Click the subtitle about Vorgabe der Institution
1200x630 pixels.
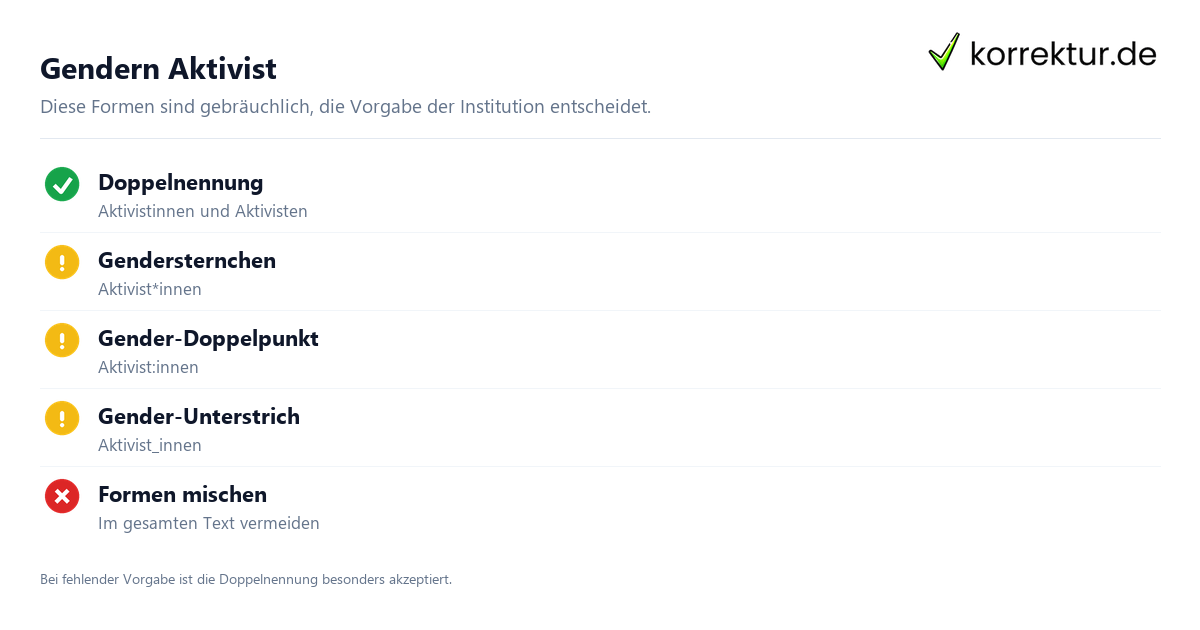coord(345,106)
